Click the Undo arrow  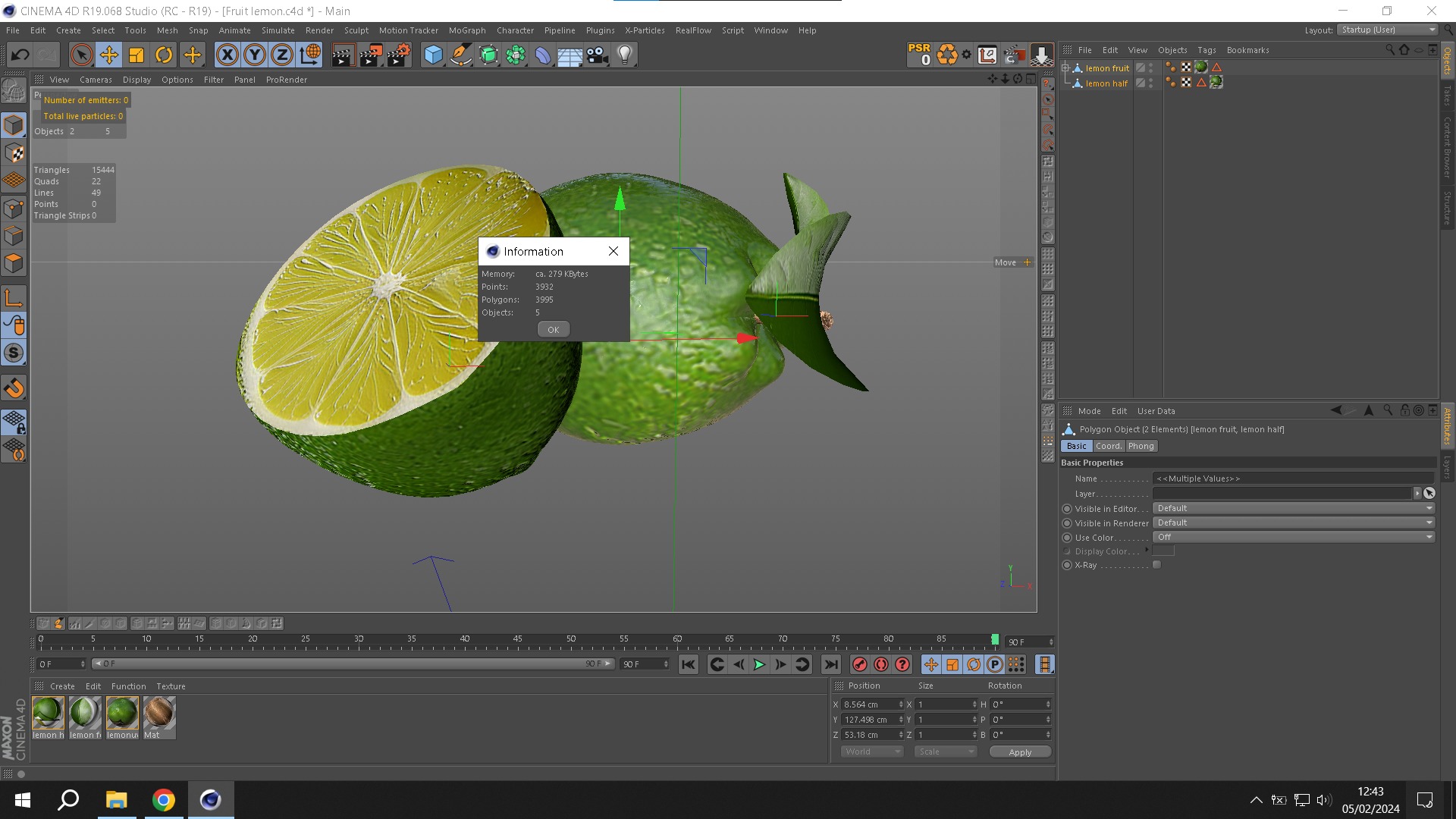click(x=20, y=55)
